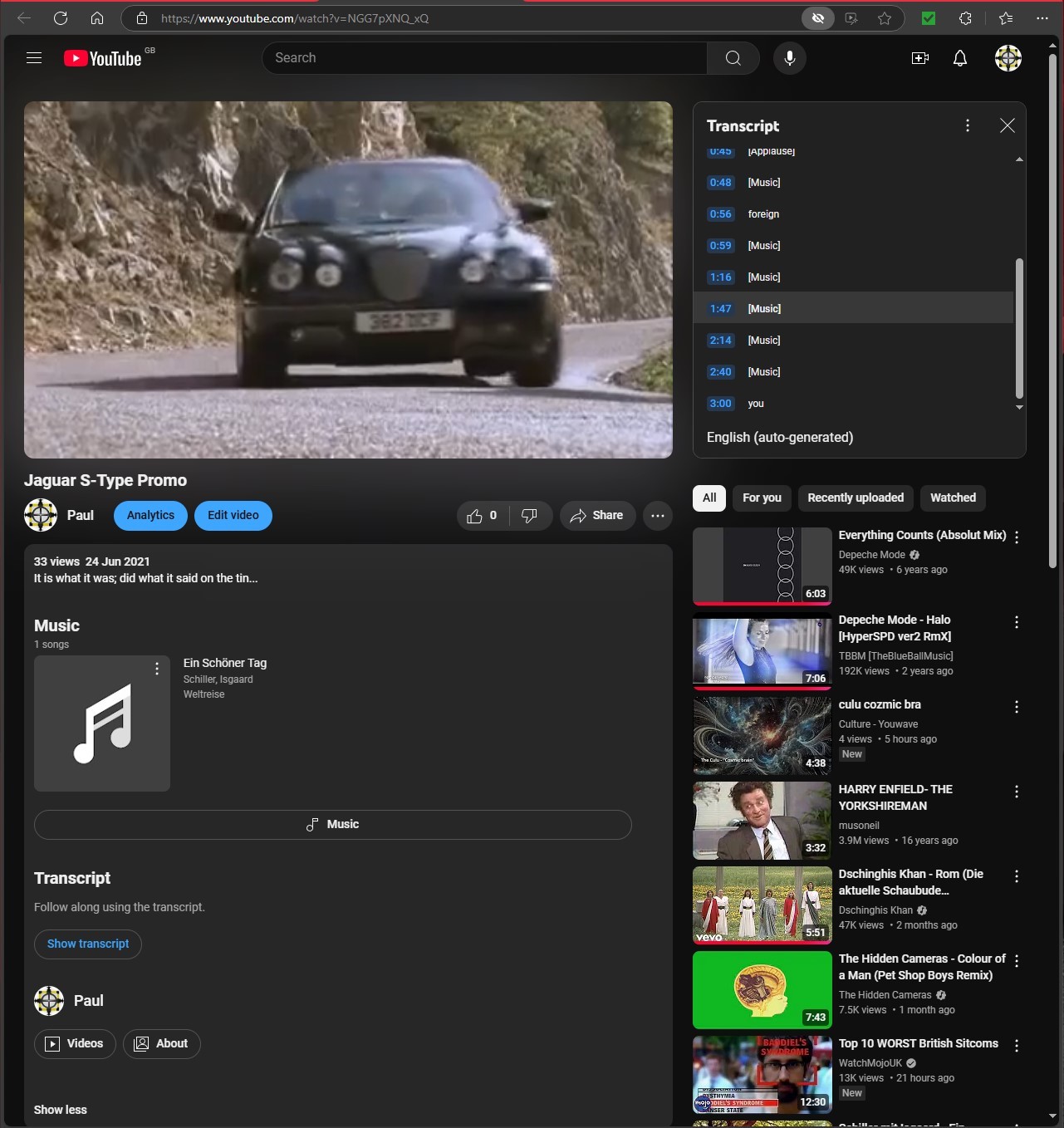
Task: Open English (auto-generated) language selector
Action: point(780,438)
